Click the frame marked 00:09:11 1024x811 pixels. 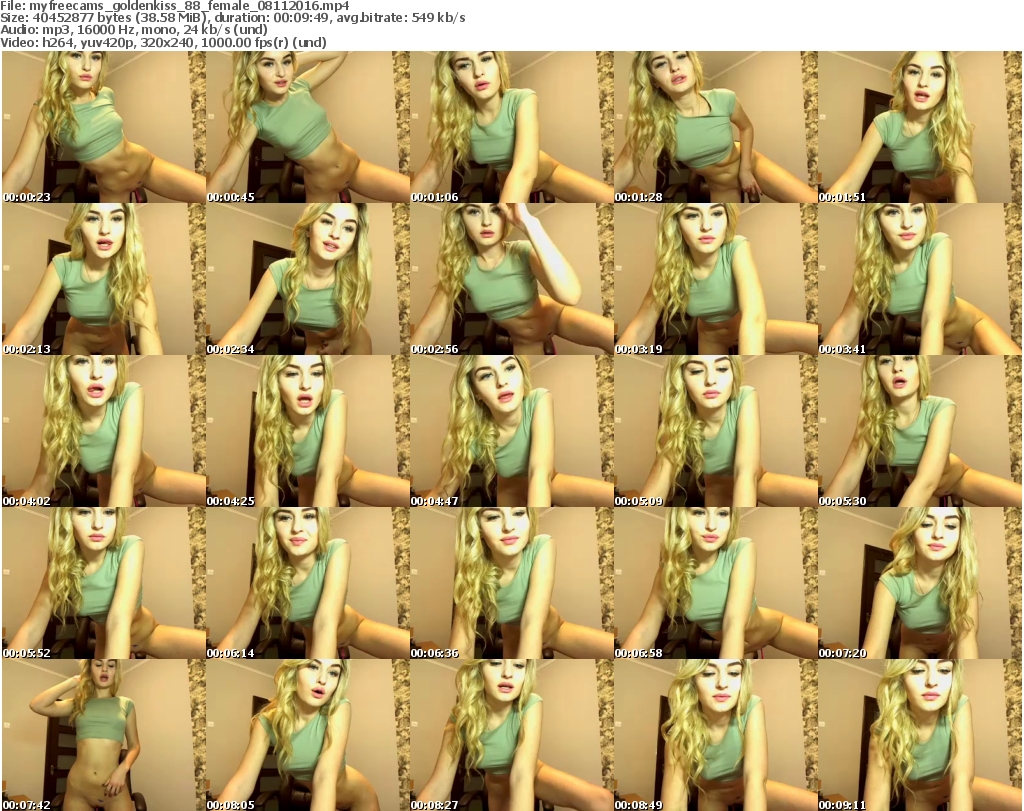point(920,735)
